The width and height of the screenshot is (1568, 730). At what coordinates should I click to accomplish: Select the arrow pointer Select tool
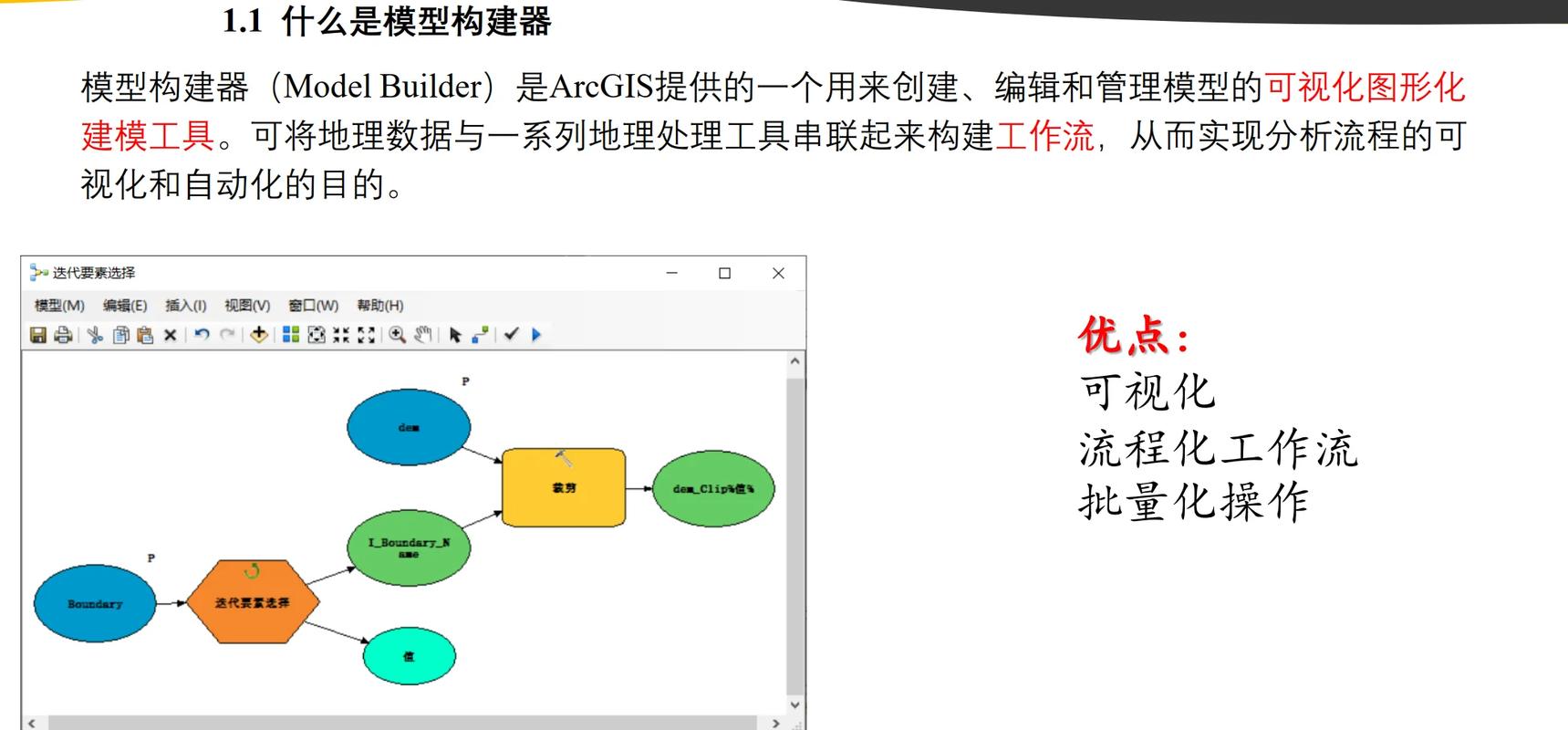(455, 335)
